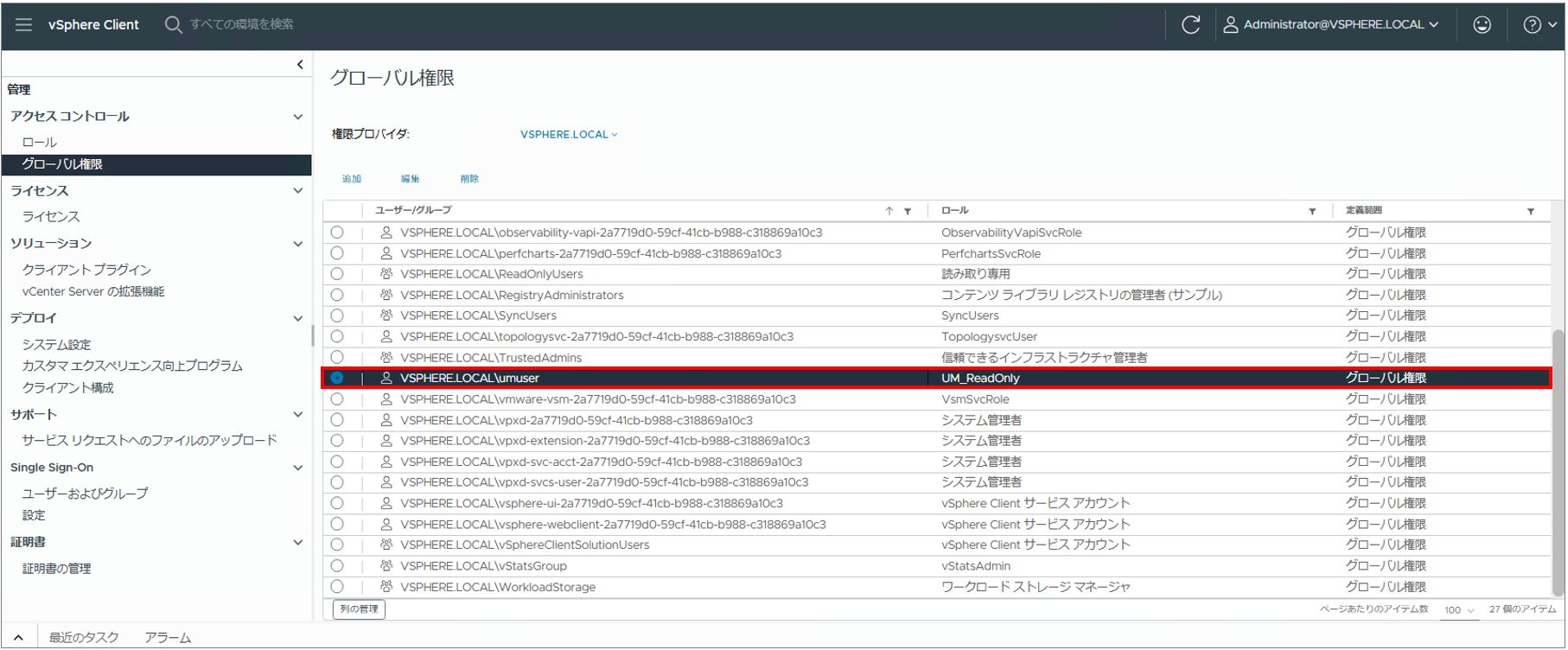Filter the scope column

pyautogui.click(x=1530, y=211)
